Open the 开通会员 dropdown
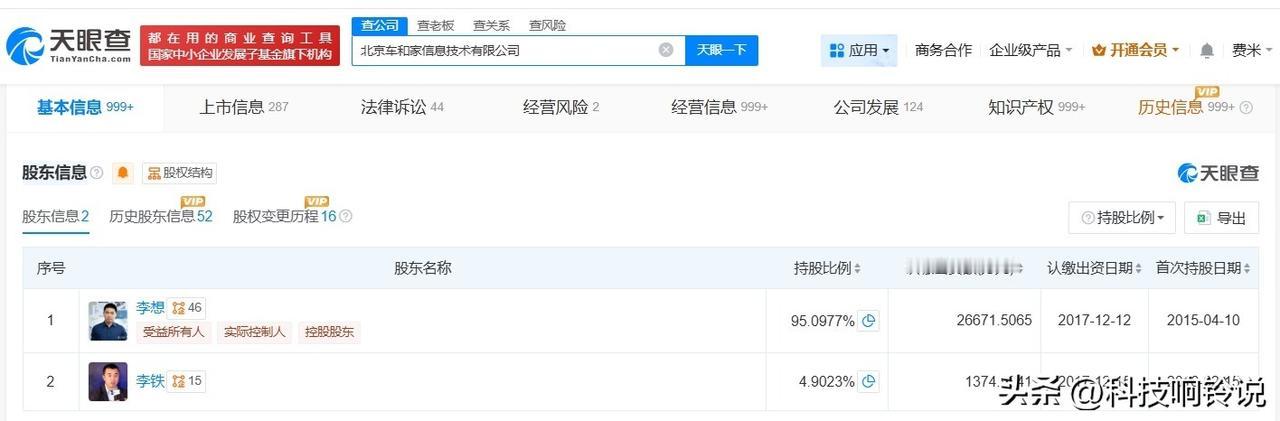Viewport: 1280px width, 421px height. [x=1135, y=50]
